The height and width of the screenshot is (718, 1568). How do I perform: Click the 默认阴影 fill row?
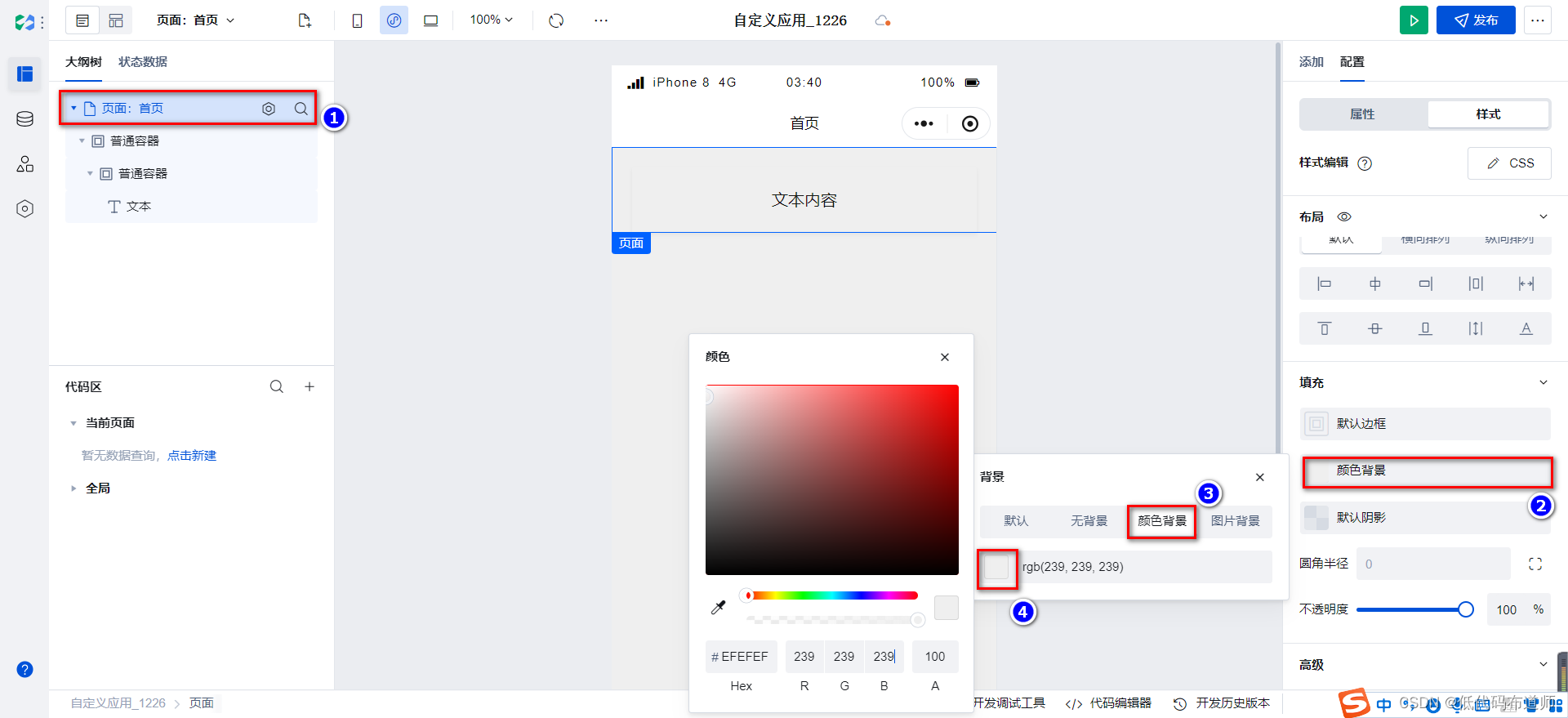pyautogui.click(x=1424, y=518)
